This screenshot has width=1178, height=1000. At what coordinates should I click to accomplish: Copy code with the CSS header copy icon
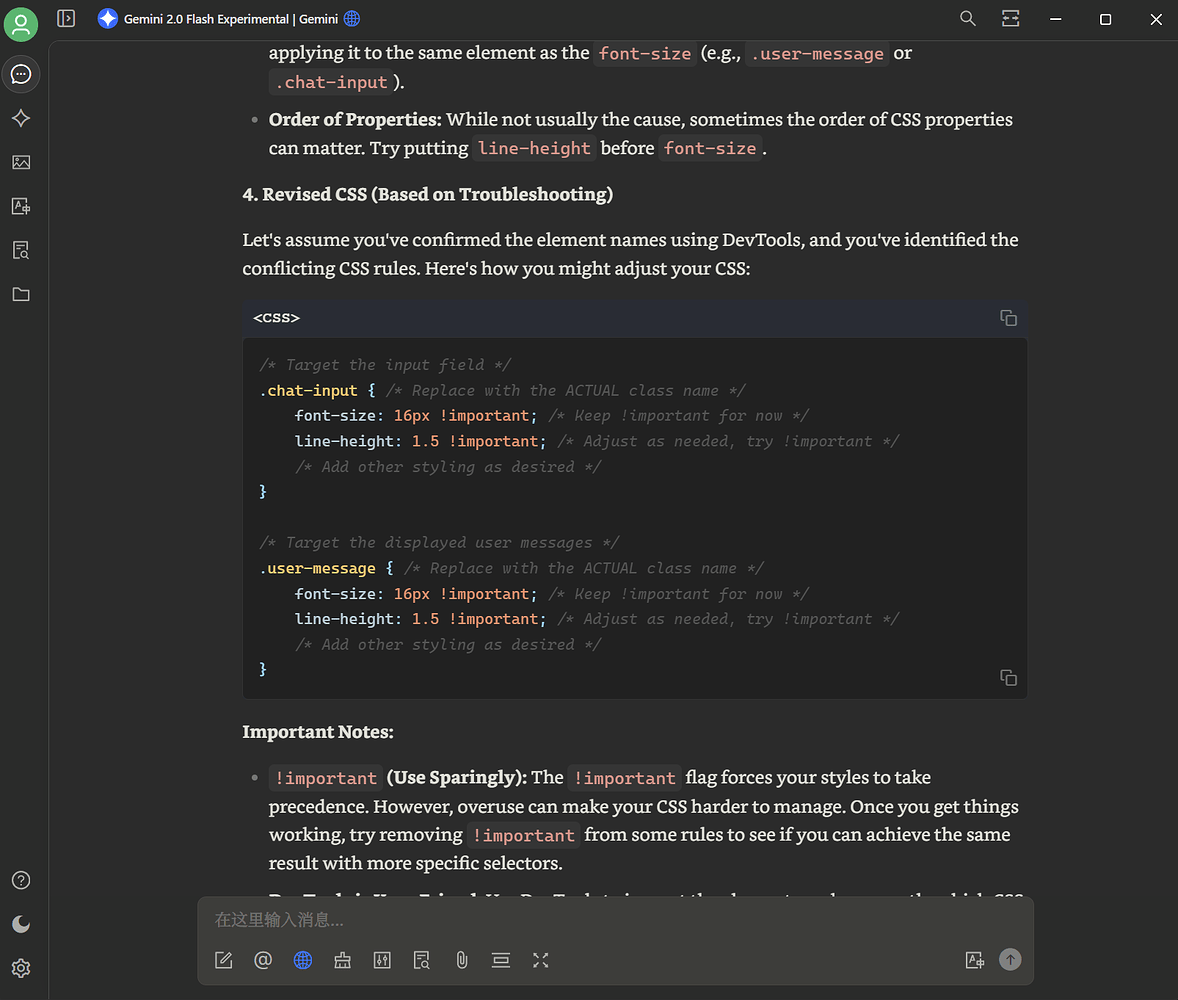click(1008, 318)
